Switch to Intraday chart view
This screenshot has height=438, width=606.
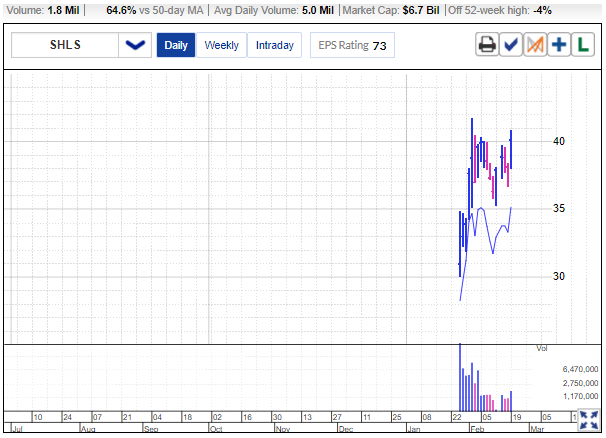[275, 46]
